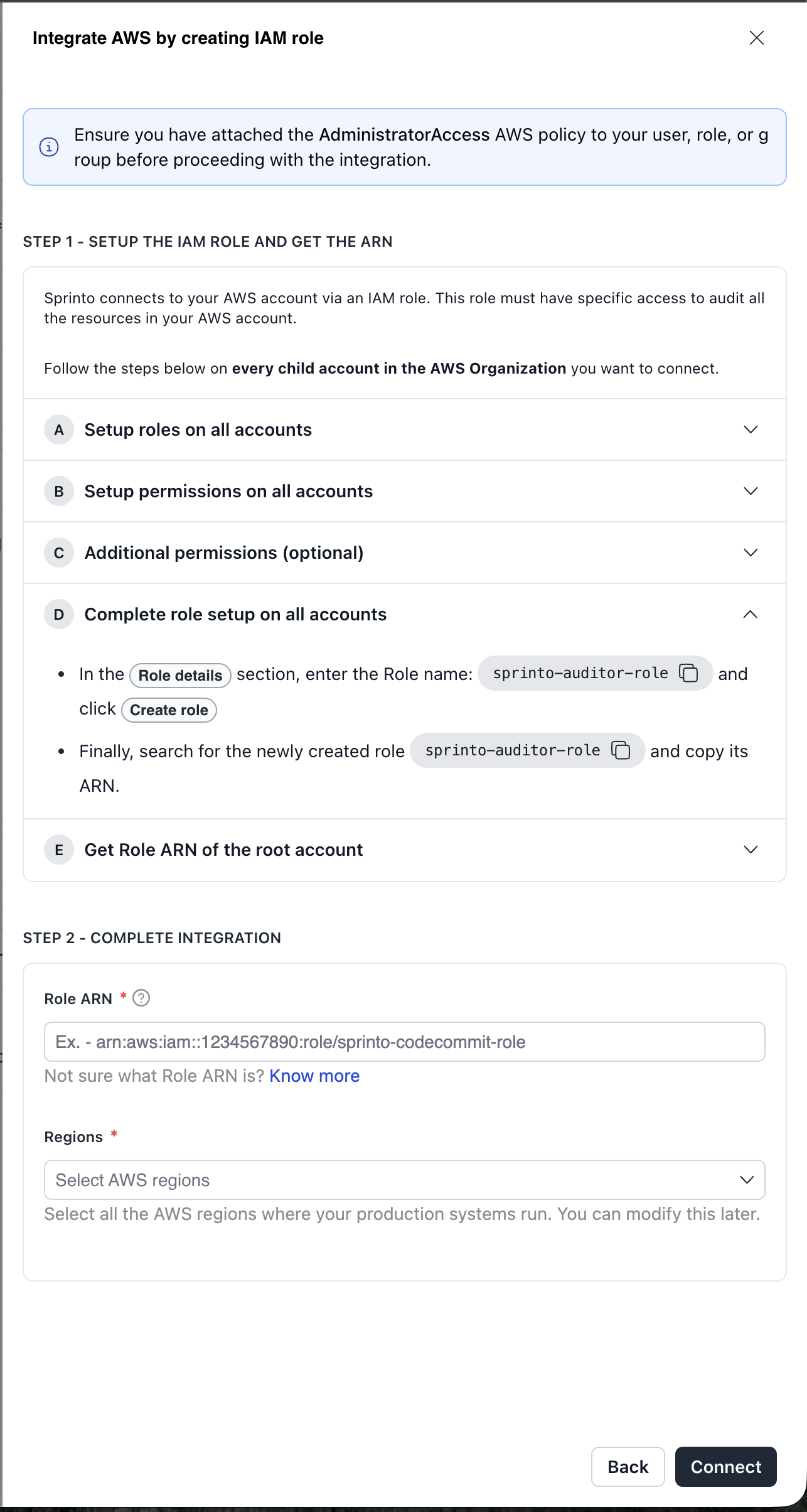Open the Select AWS regions dropdown
807x1512 pixels.
[404, 1180]
